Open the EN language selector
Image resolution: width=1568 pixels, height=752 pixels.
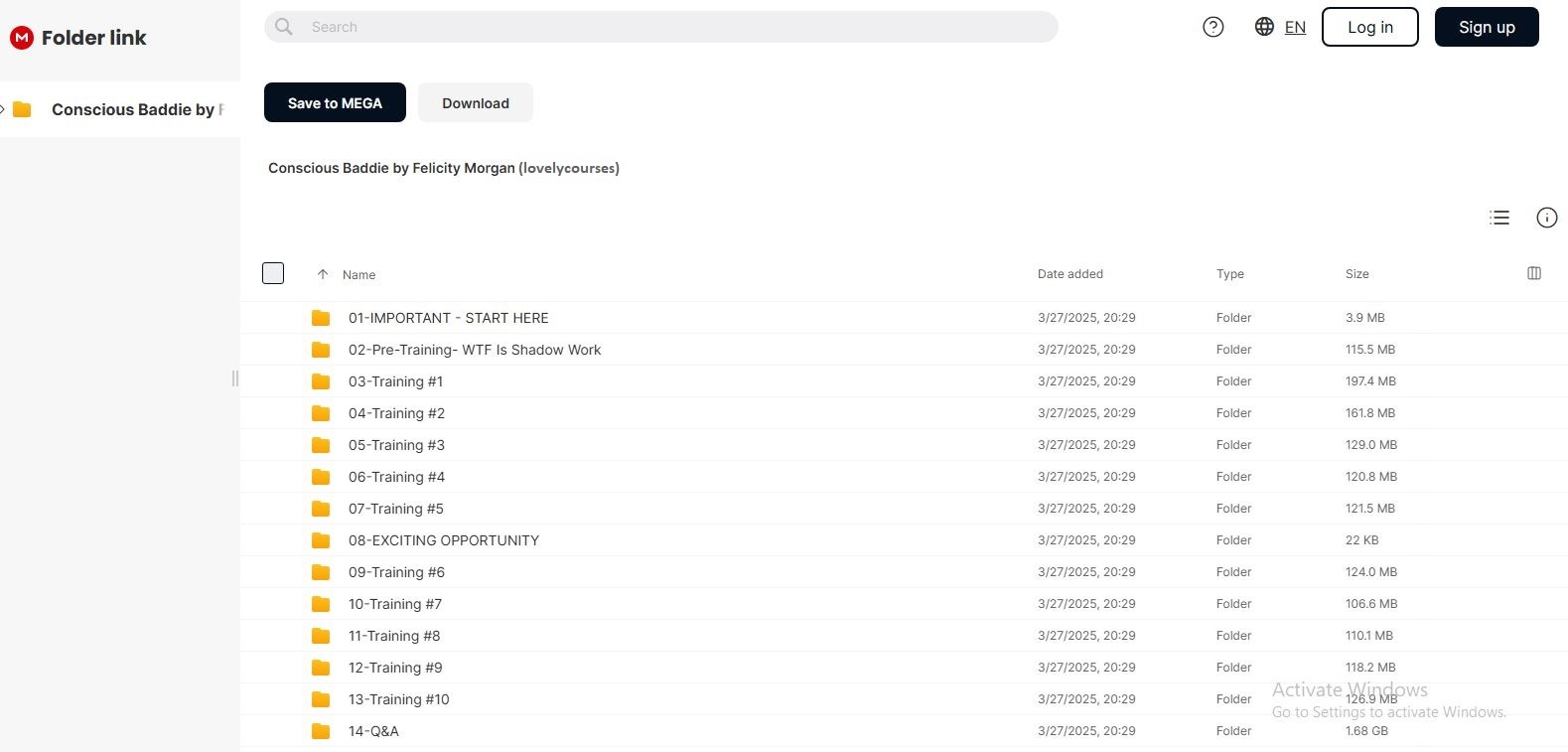[x=1295, y=27]
